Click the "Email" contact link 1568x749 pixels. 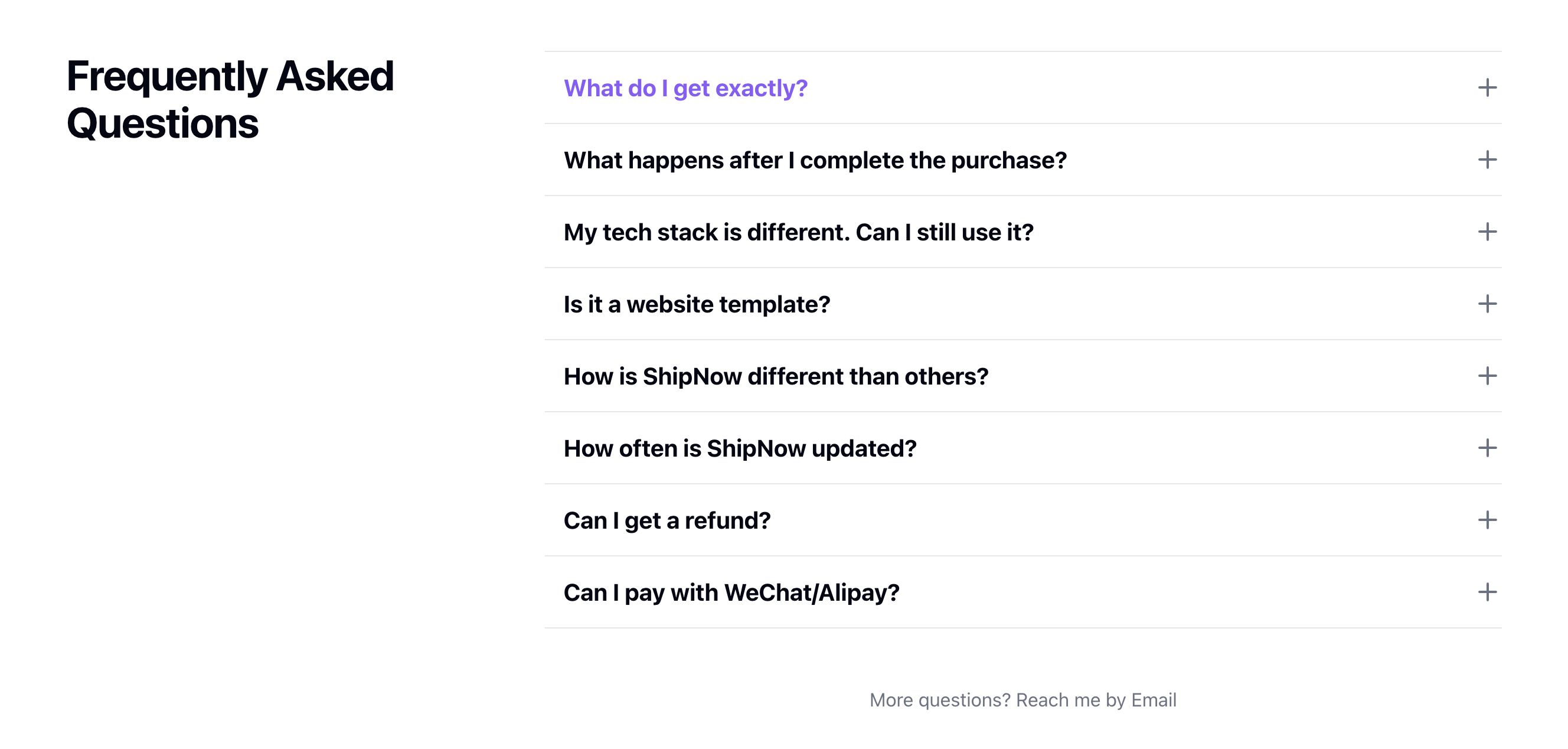pyautogui.click(x=1154, y=699)
